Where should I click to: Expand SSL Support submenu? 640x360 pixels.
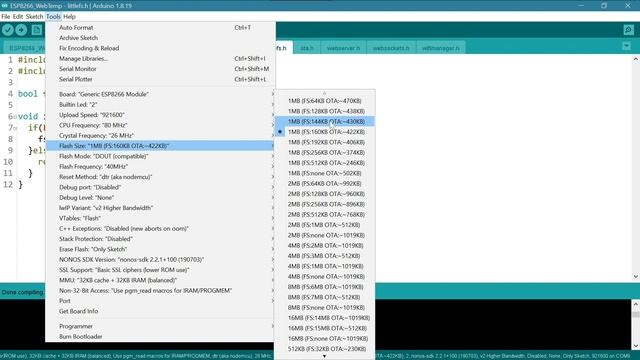[x=160, y=270]
